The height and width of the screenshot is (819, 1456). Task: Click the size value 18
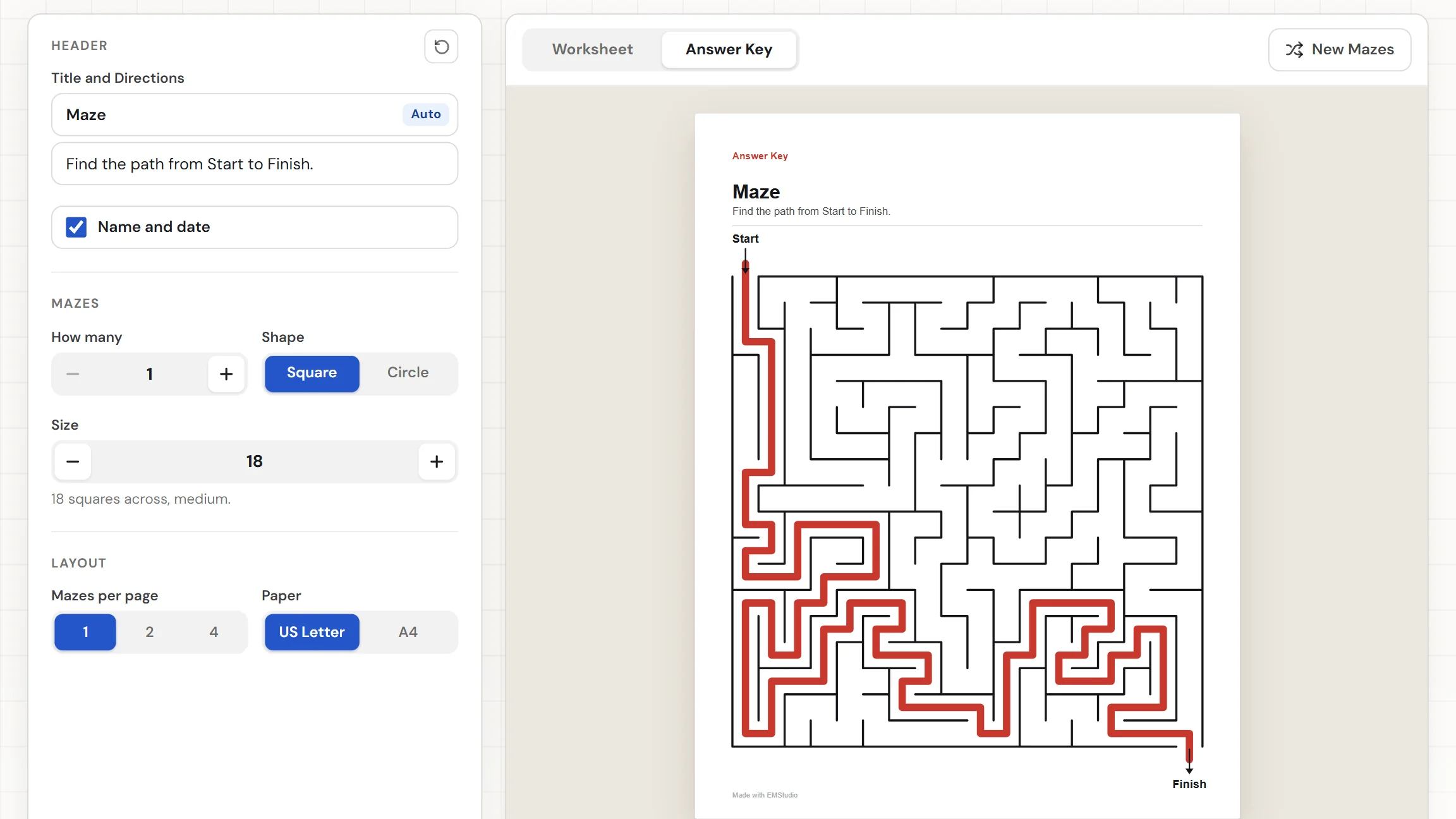(x=255, y=461)
